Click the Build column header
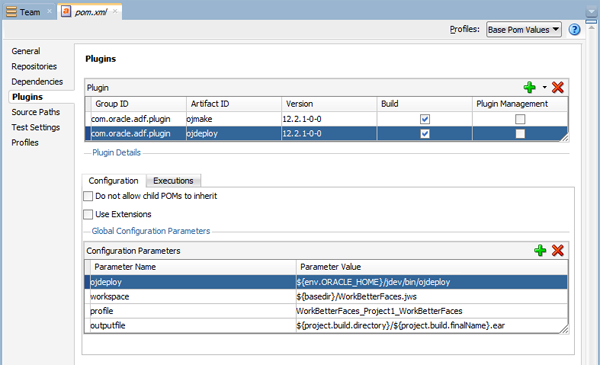The width and height of the screenshot is (600, 365). coord(424,104)
